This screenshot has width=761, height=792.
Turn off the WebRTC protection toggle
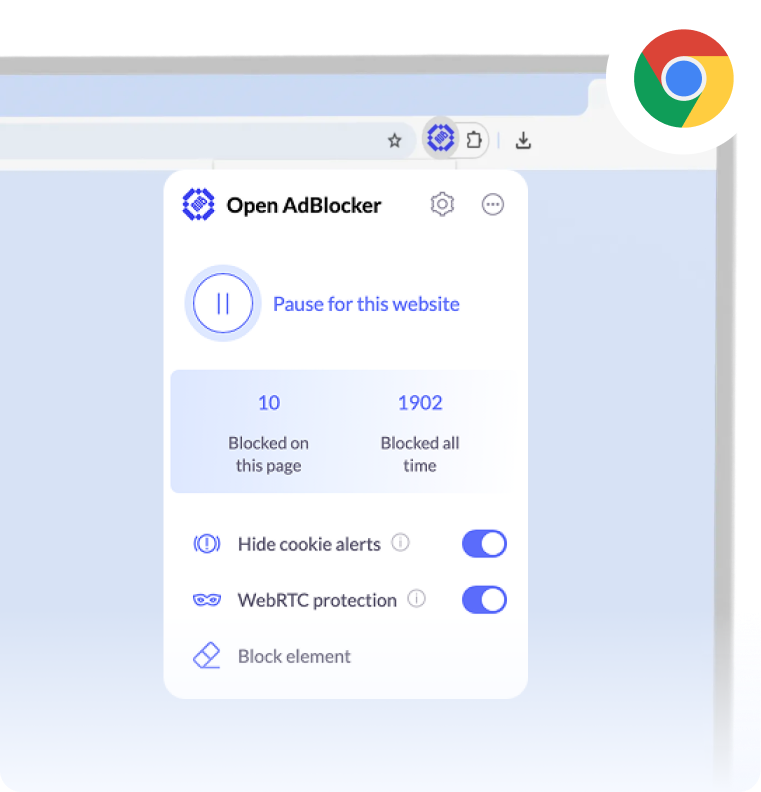pos(484,600)
